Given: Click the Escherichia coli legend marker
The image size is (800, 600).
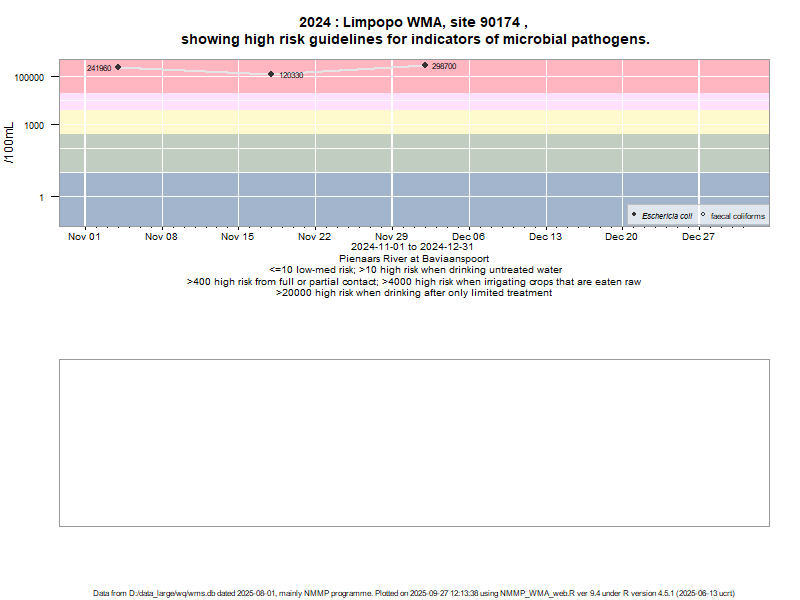Looking at the screenshot, I should click(x=634, y=215).
